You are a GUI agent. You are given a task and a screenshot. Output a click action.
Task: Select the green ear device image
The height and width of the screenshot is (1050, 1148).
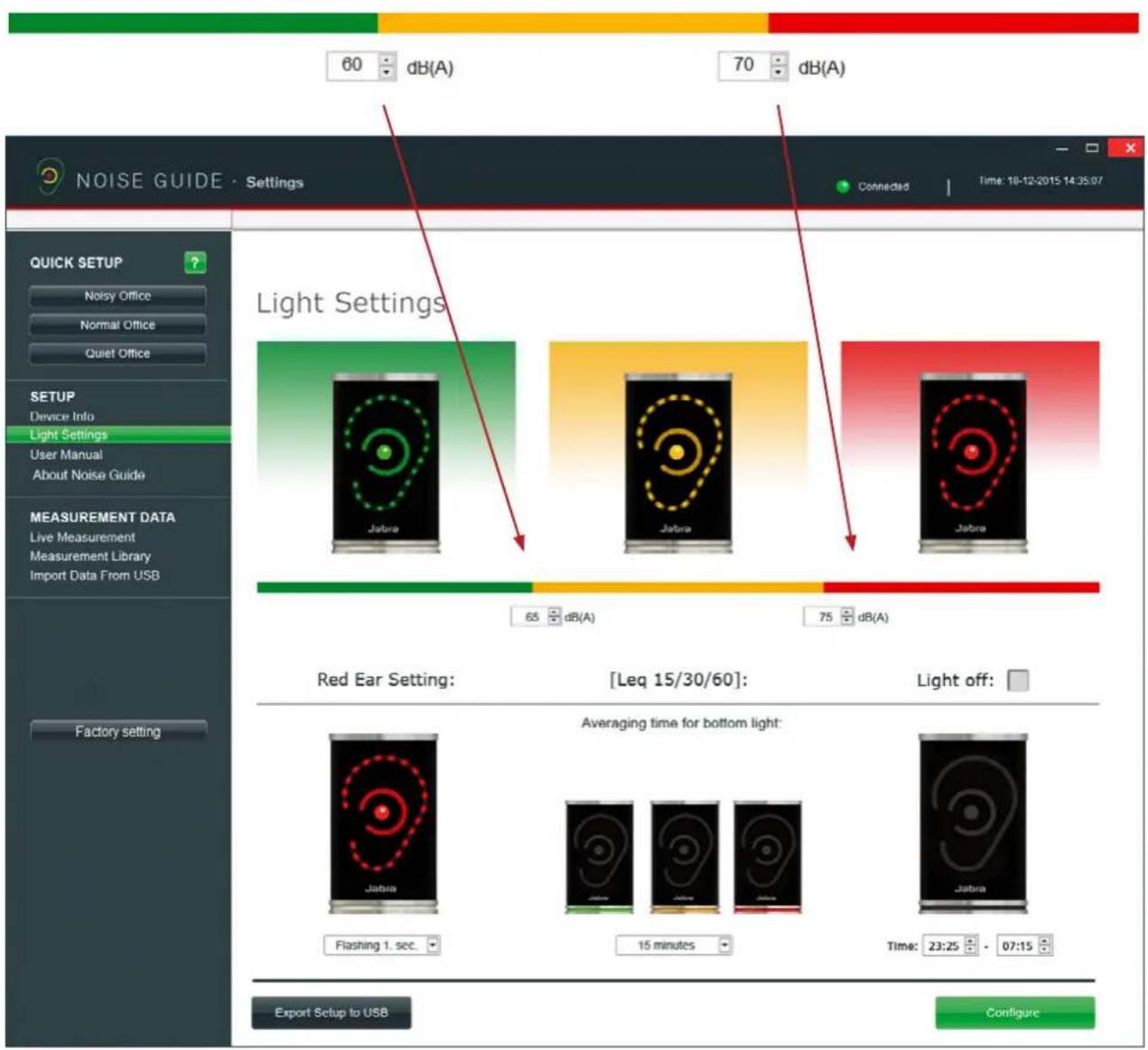click(x=386, y=462)
